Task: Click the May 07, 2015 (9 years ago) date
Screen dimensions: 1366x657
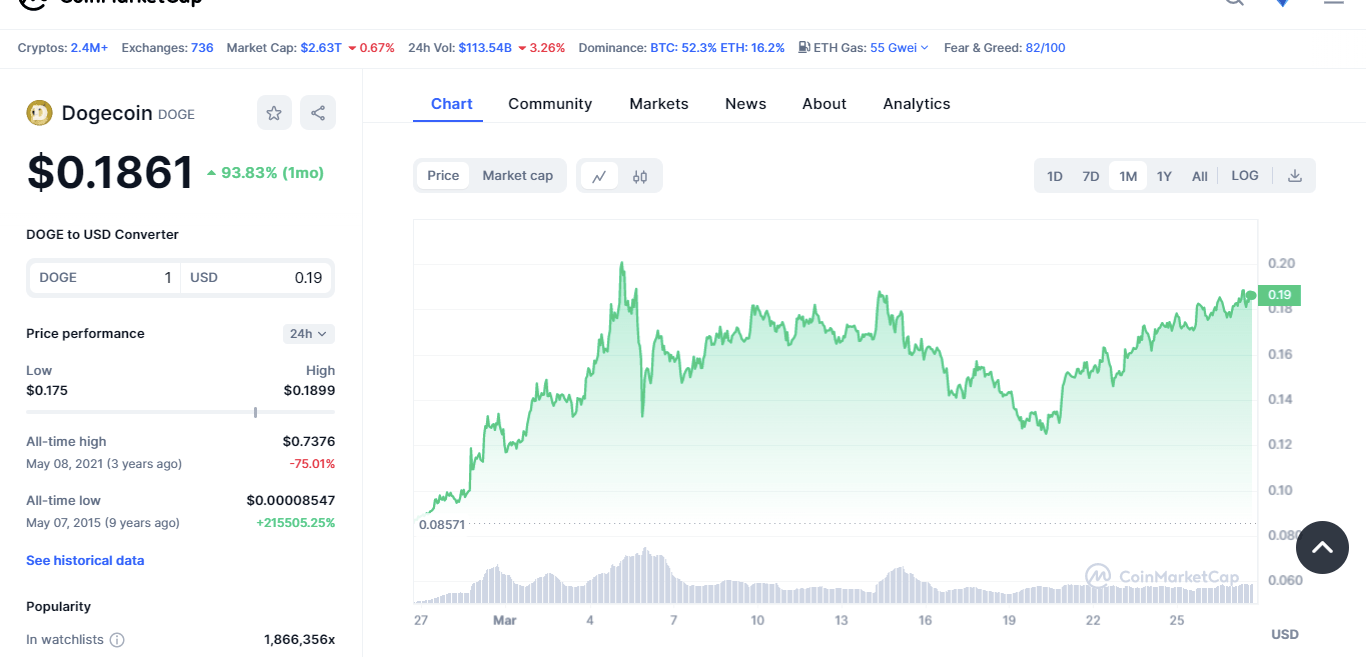Action: [x=103, y=523]
